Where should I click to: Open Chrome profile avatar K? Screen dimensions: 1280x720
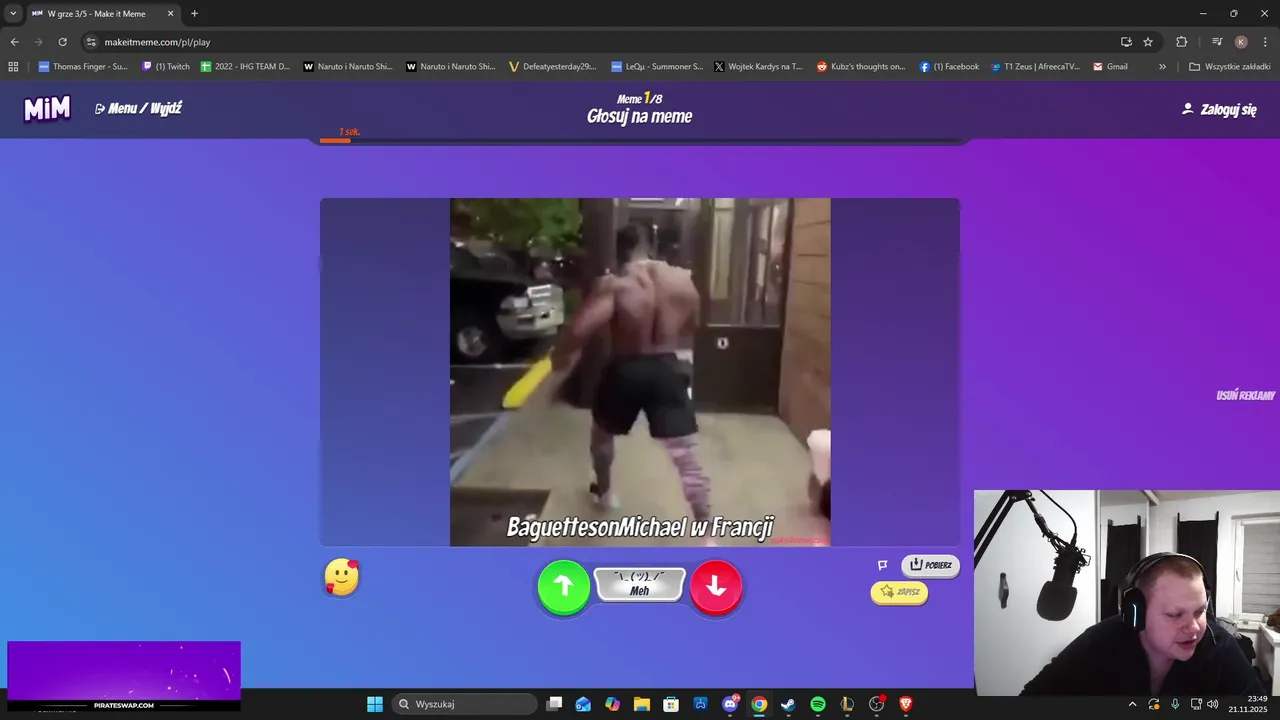click(x=1241, y=42)
